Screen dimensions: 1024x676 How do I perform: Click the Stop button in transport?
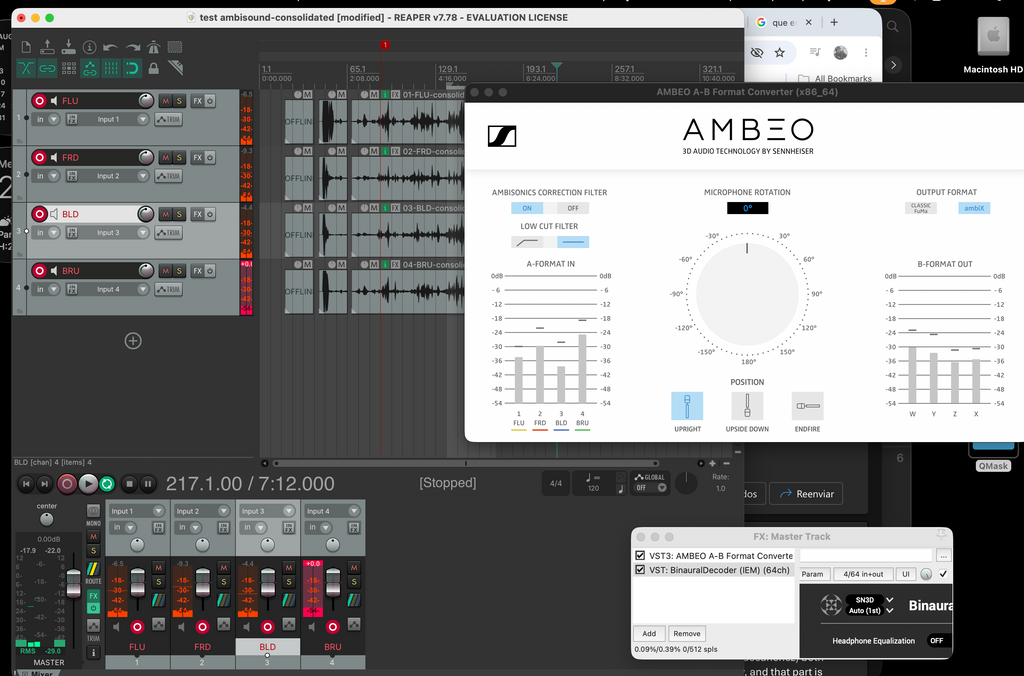coord(129,484)
